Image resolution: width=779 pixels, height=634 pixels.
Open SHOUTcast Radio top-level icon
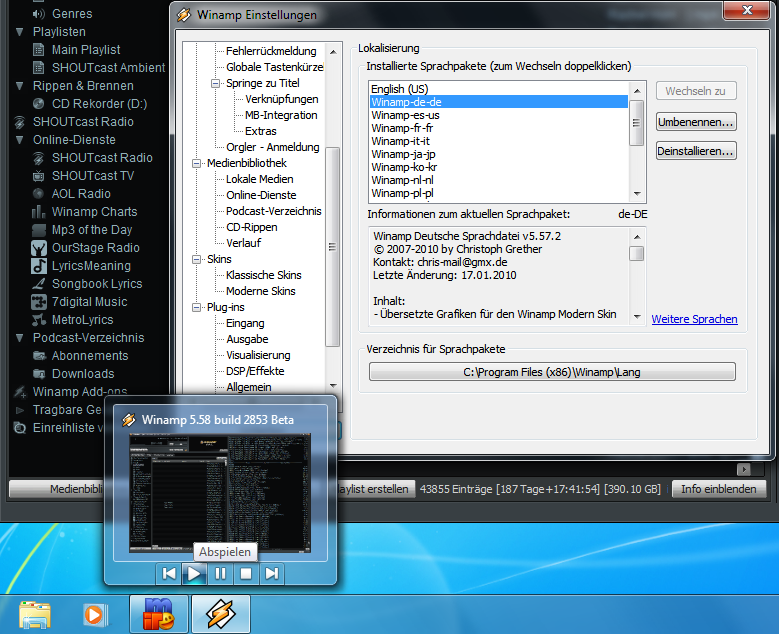coord(19,122)
